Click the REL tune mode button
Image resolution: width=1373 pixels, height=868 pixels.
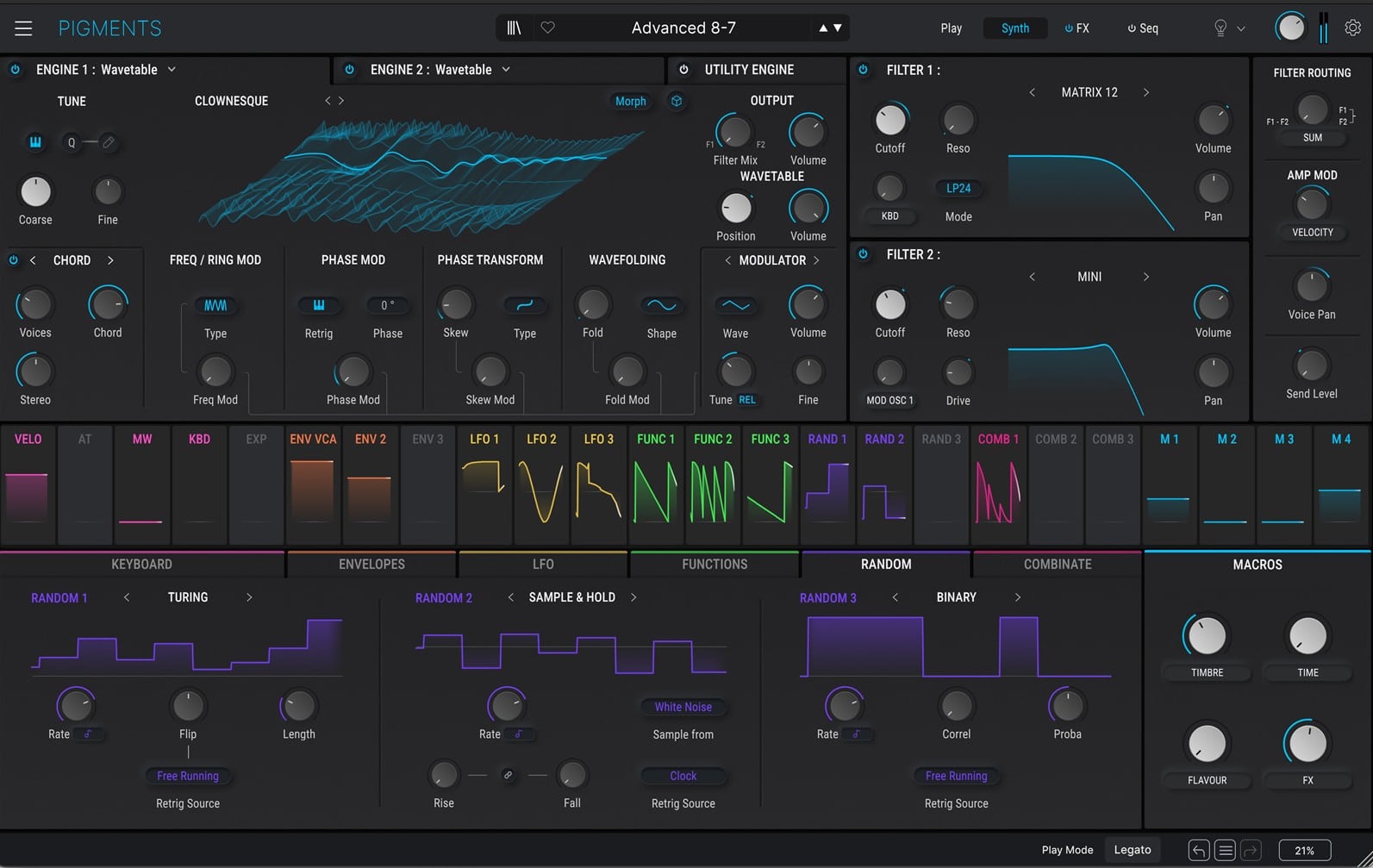point(747,400)
